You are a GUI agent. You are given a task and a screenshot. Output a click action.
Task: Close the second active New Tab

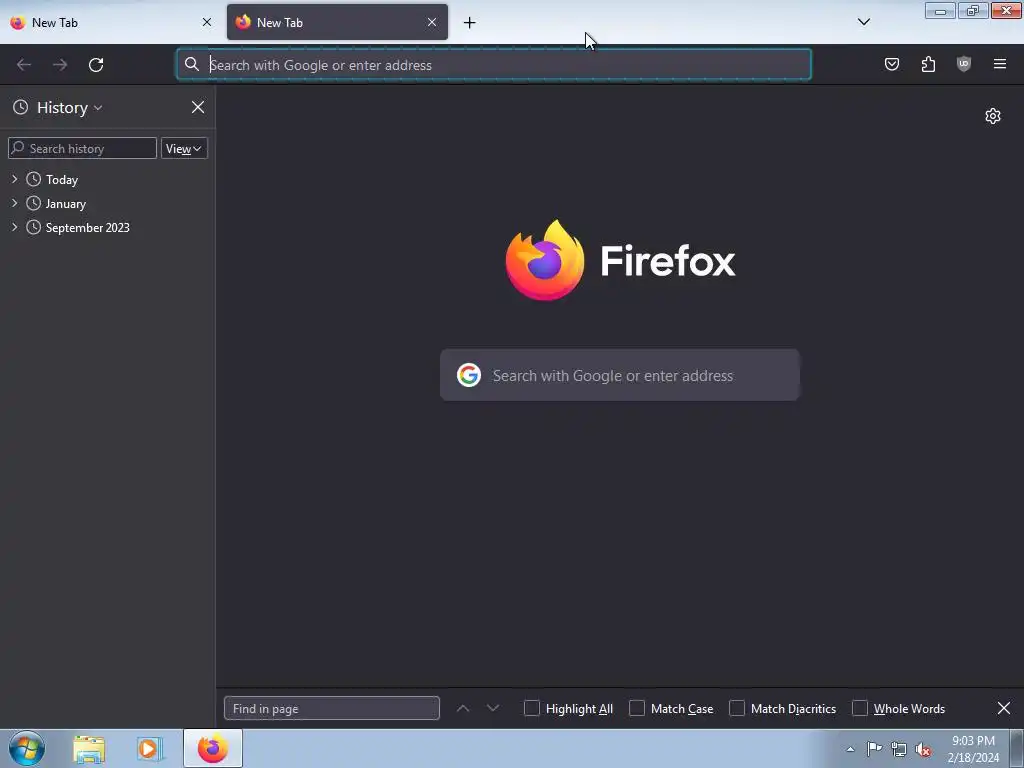pos(432,22)
